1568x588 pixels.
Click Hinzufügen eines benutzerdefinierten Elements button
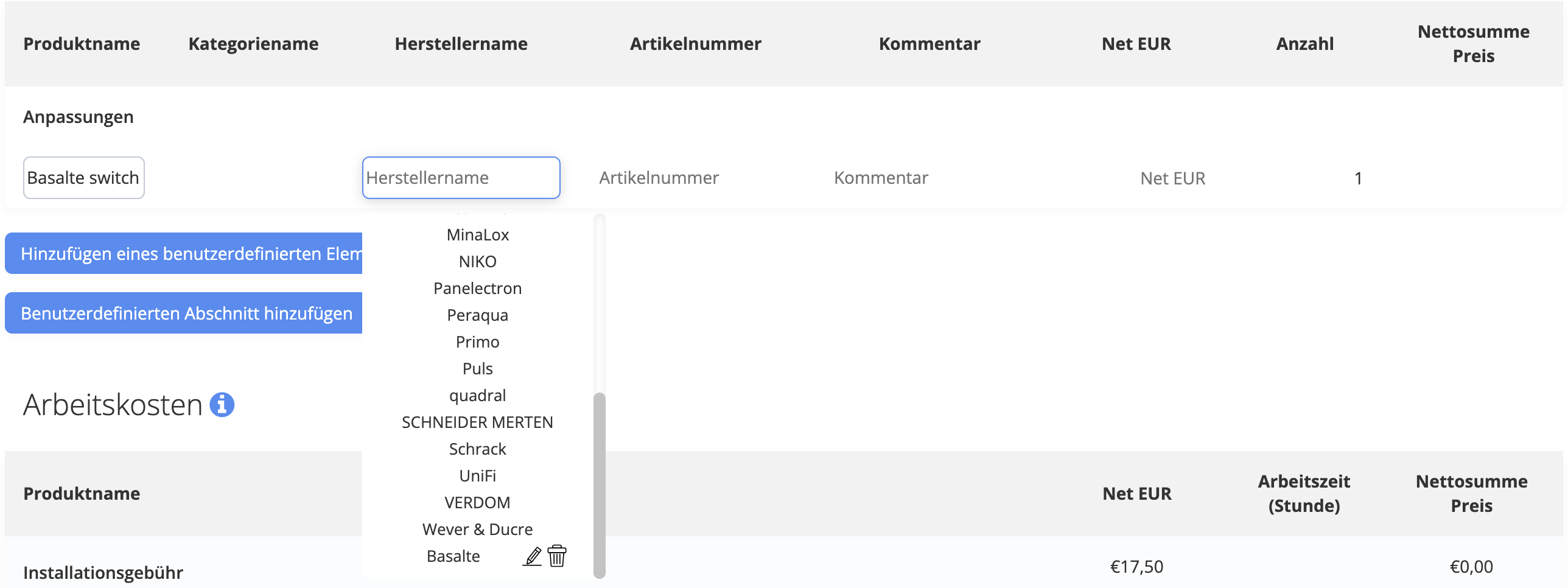(183, 253)
